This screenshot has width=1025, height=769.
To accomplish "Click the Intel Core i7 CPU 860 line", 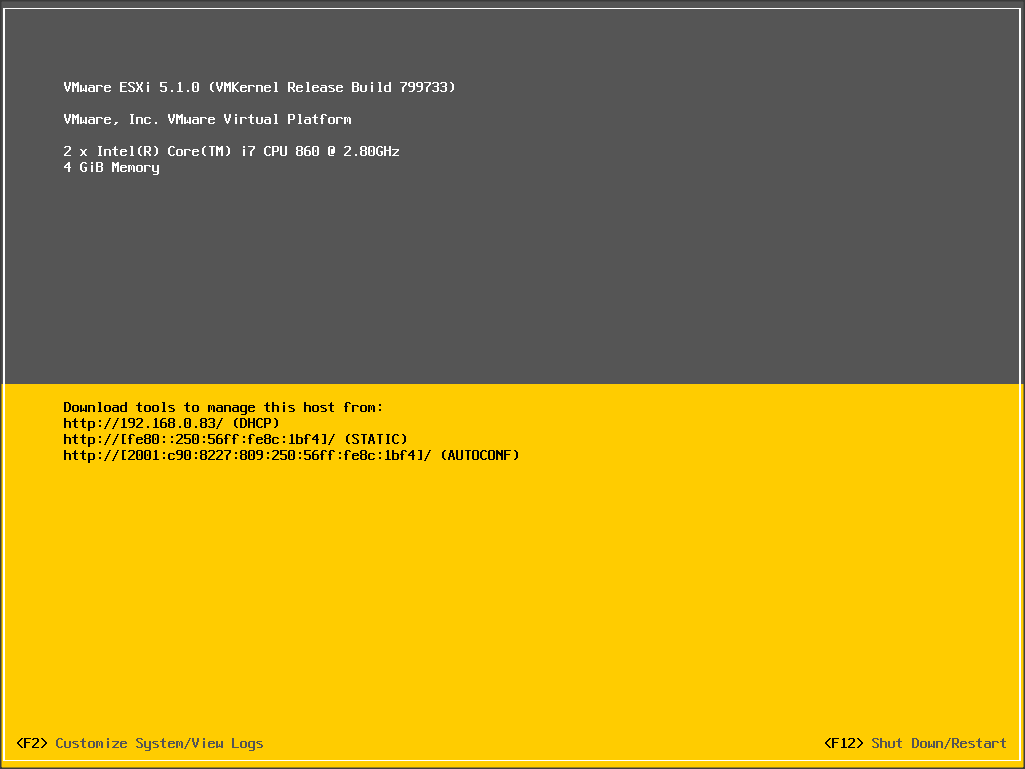I will tap(231, 151).
